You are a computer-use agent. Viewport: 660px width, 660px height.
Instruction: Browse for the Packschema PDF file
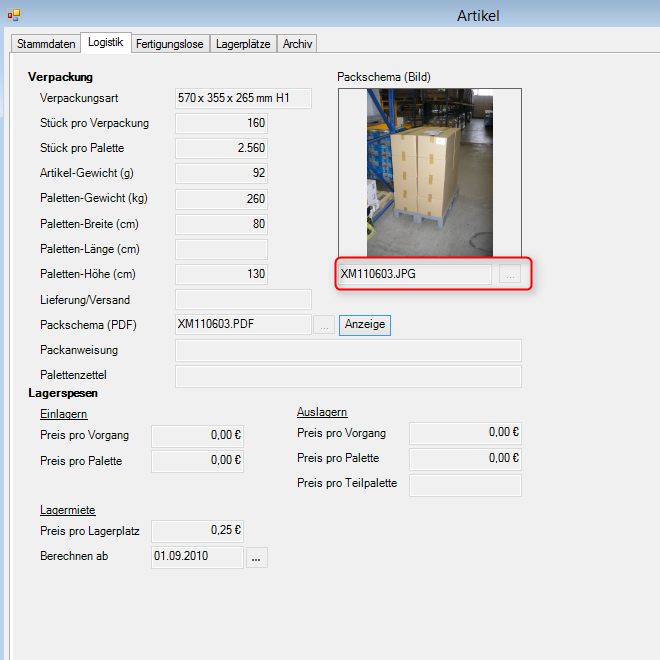(324, 325)
